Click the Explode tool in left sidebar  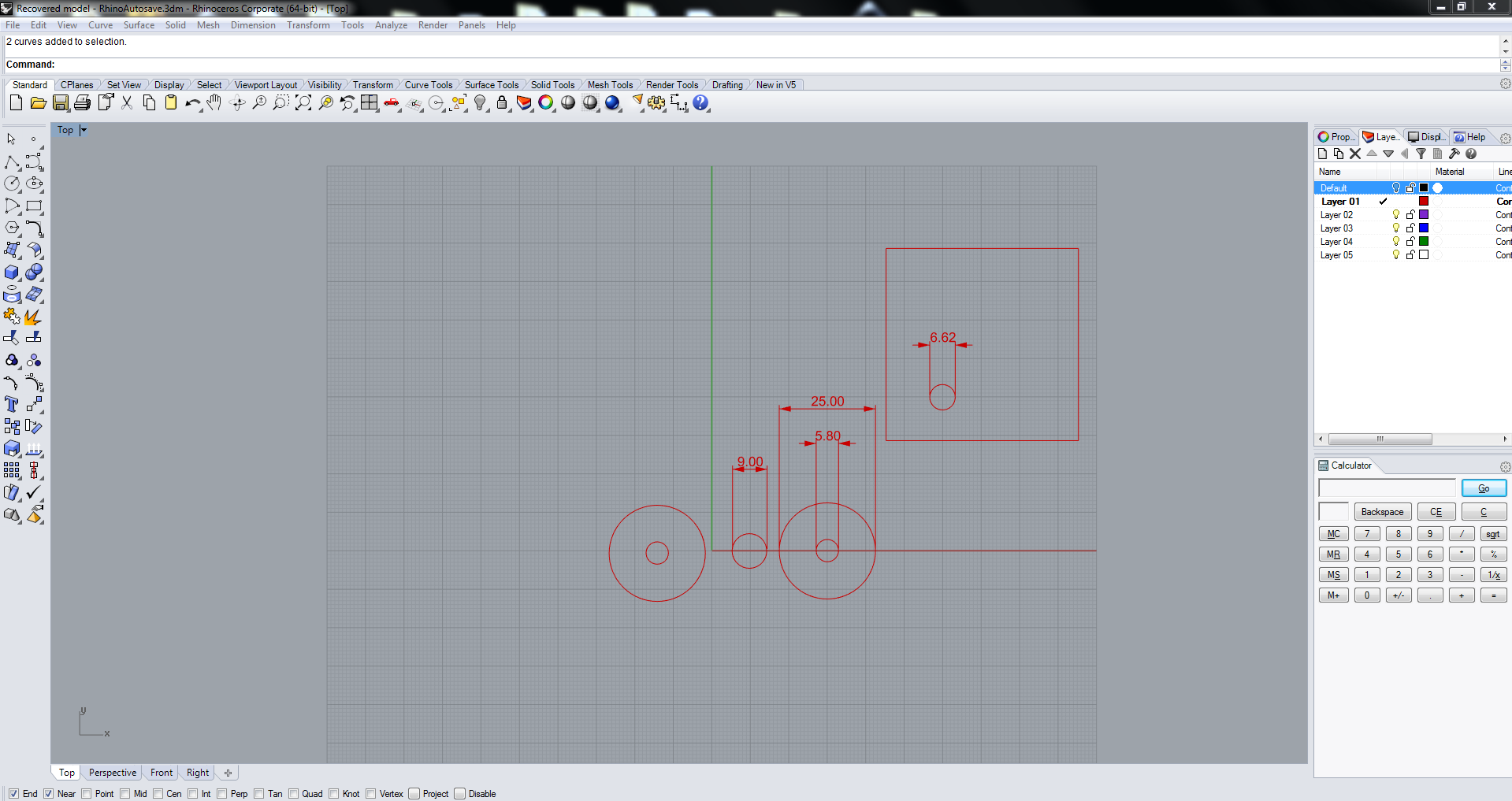click(34, 316)
